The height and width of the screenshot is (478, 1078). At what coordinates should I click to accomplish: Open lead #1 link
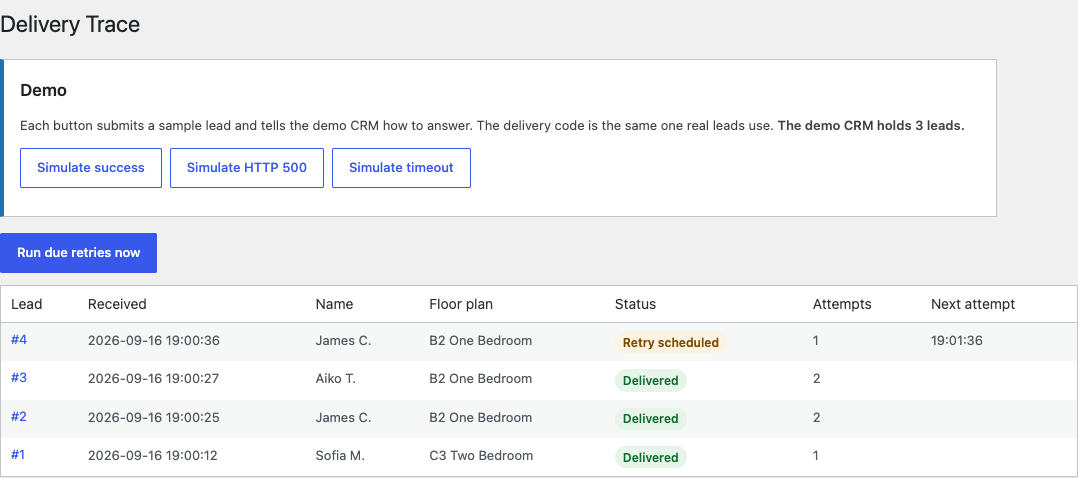[x=19, y=455]
